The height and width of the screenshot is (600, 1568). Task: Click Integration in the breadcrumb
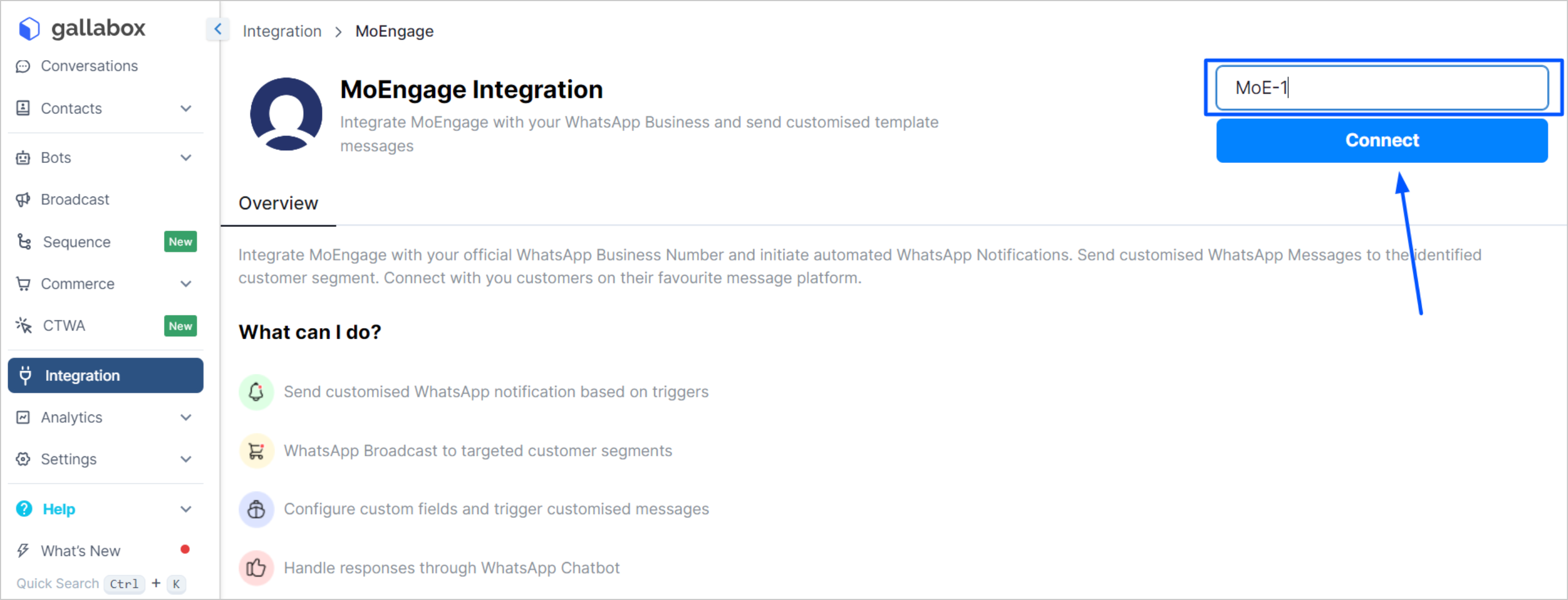coord(282,30)
